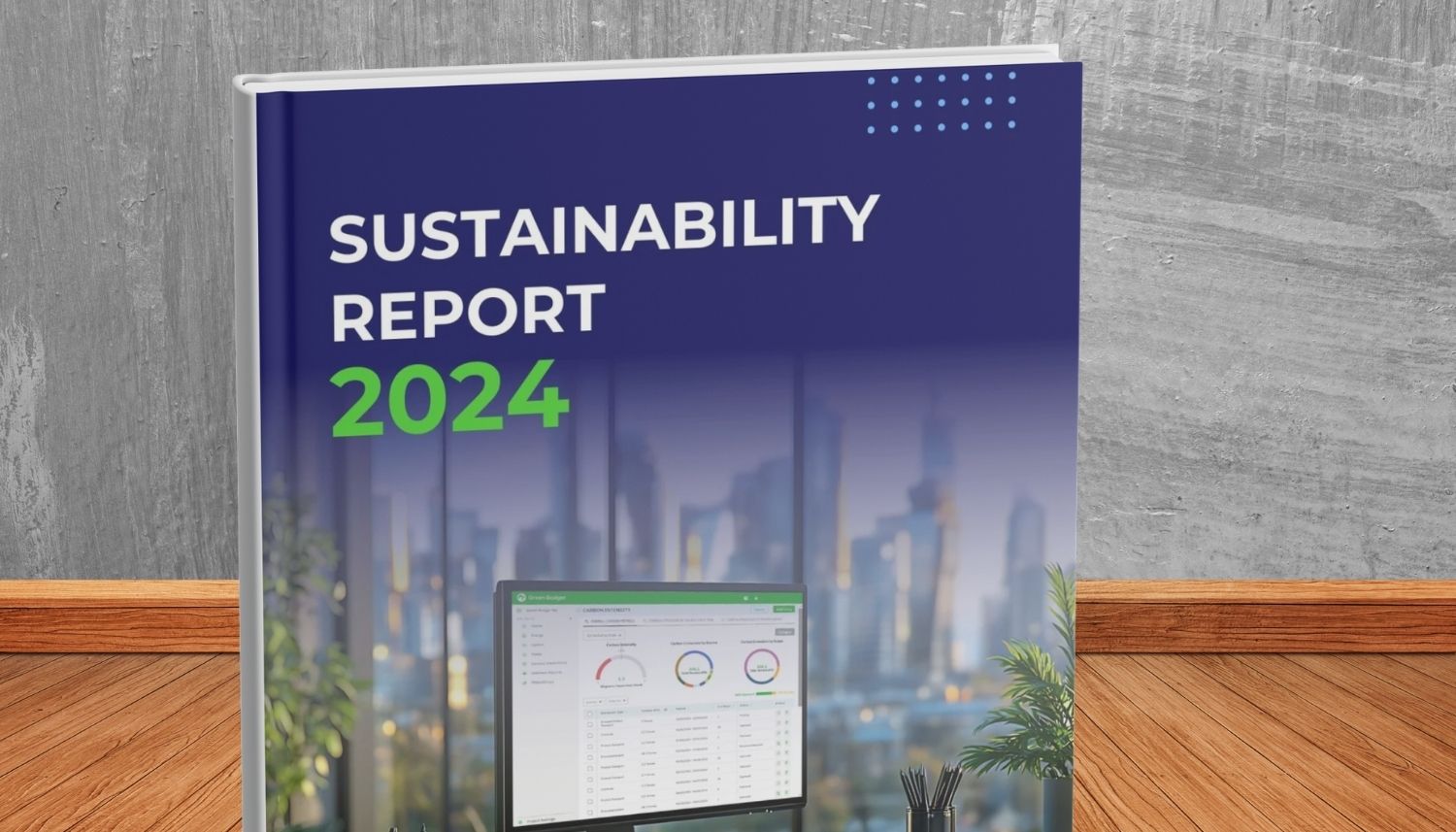Viewport: 1456px width, 832px height.
Task: Click the Search Badger Tag input field
Action: click(x=542, y=610)
